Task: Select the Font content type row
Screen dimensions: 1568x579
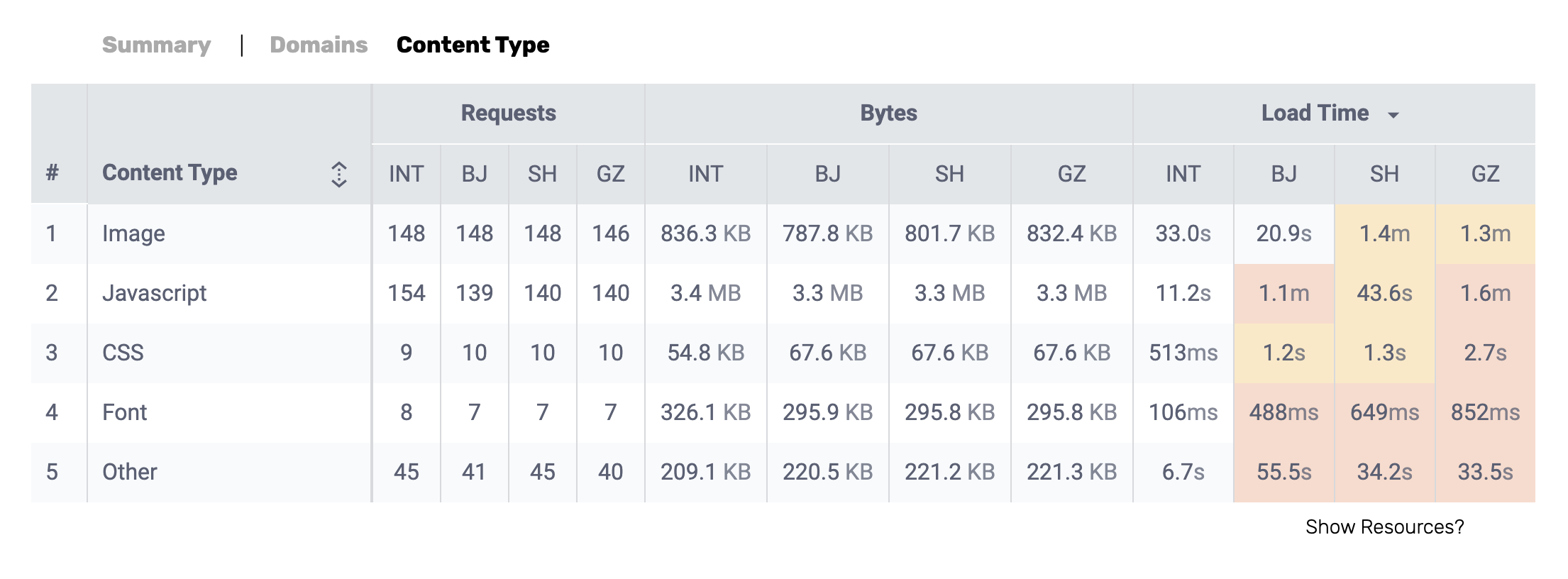Action: (124, 412)
